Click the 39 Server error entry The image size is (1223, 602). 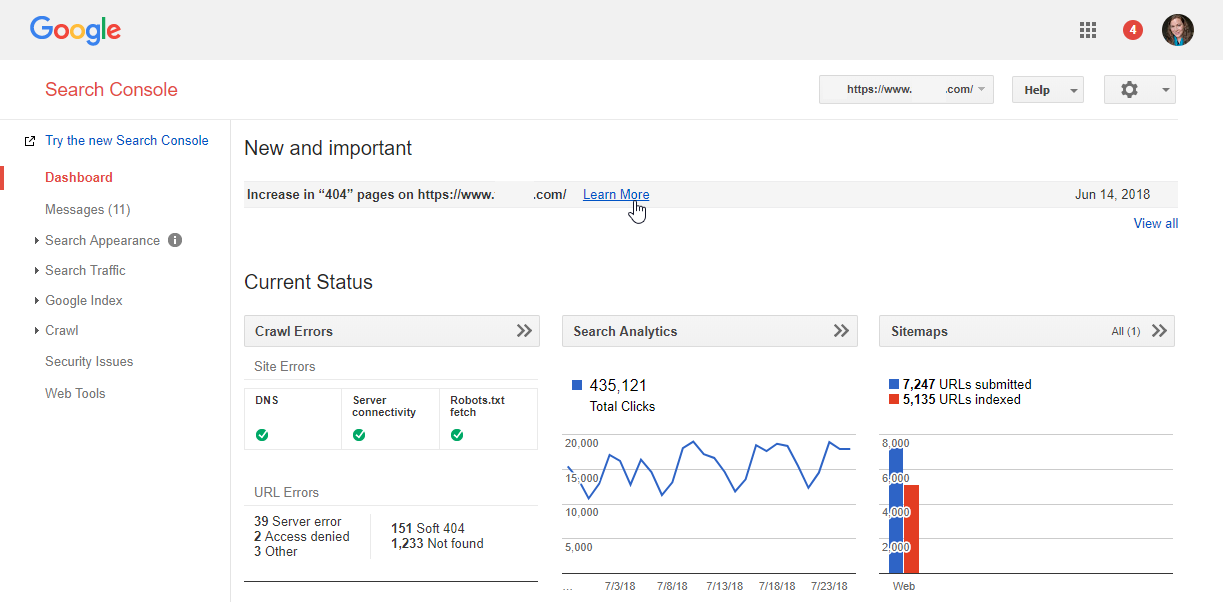(x=298, y=521)
